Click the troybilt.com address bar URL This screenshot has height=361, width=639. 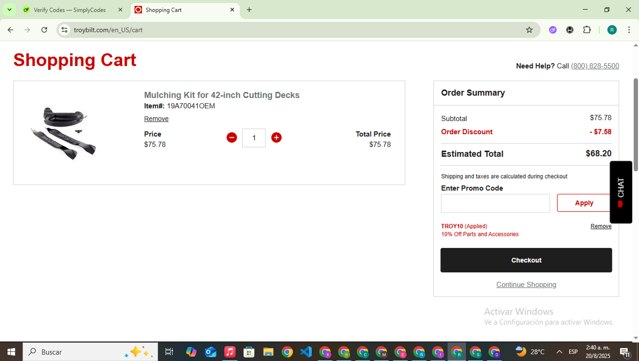coord(108,30)
